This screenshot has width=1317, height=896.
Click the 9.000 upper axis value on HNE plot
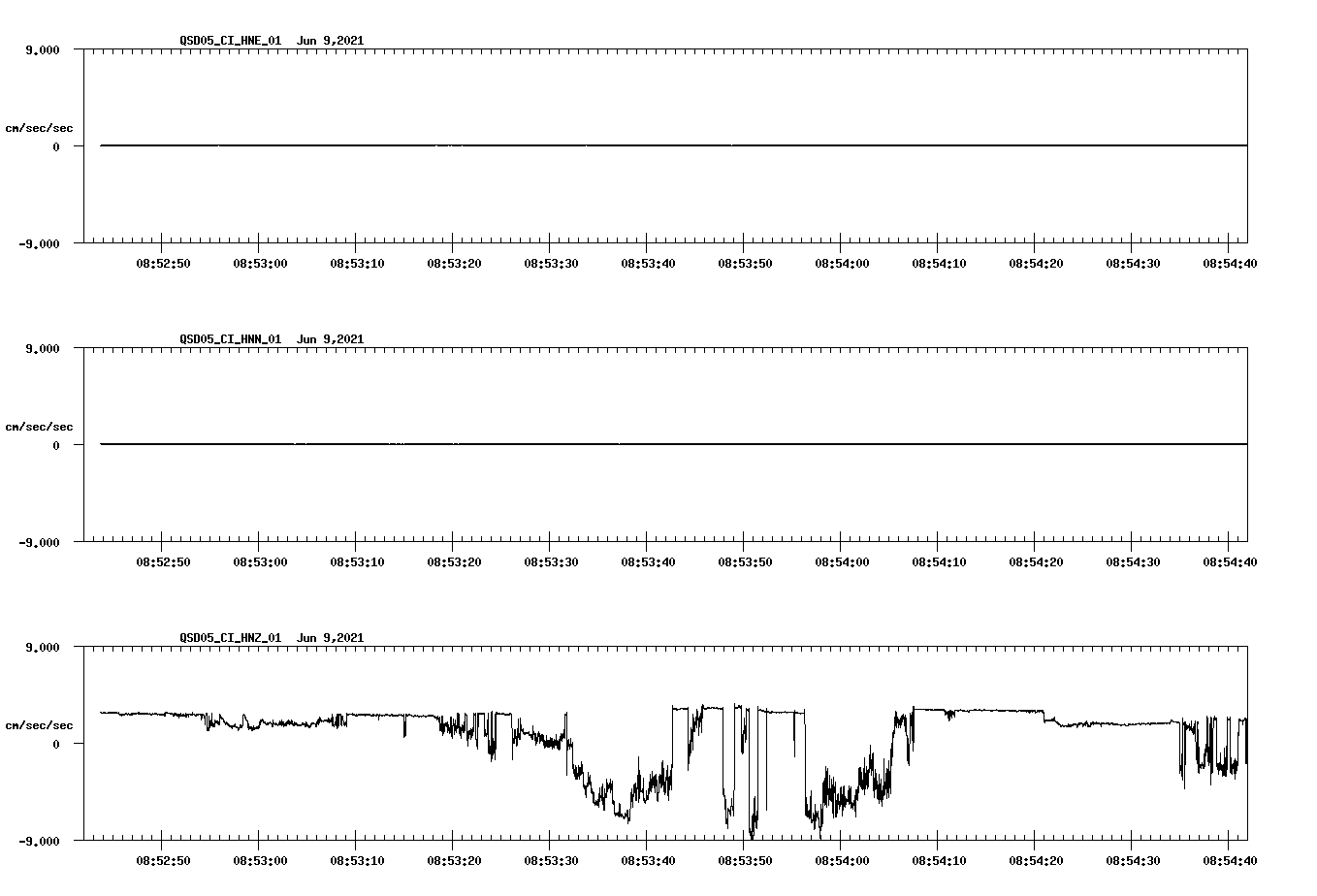click(x=43, y=50)
